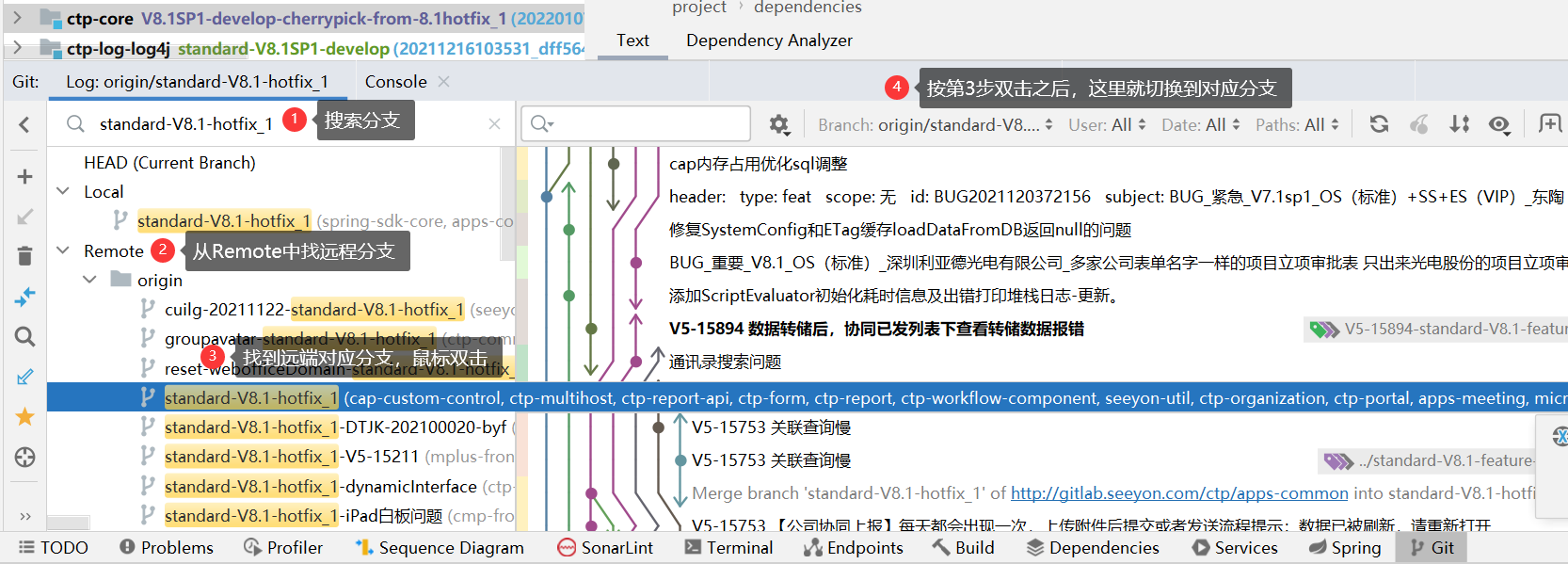
Task: Click the magnifier icon in left sidebar
Action: 25,336
